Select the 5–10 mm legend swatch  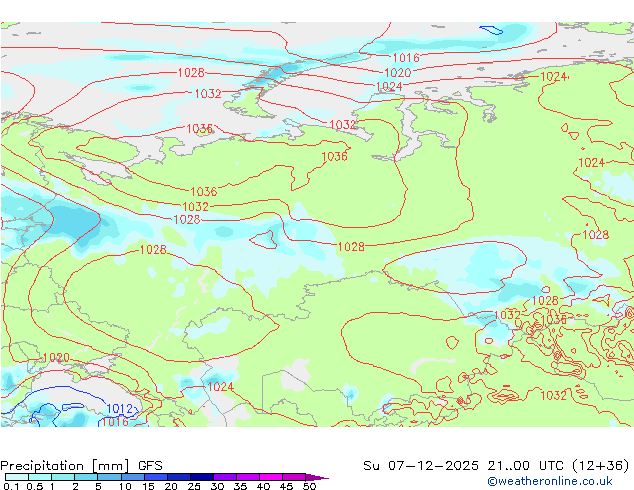[109, 477]
